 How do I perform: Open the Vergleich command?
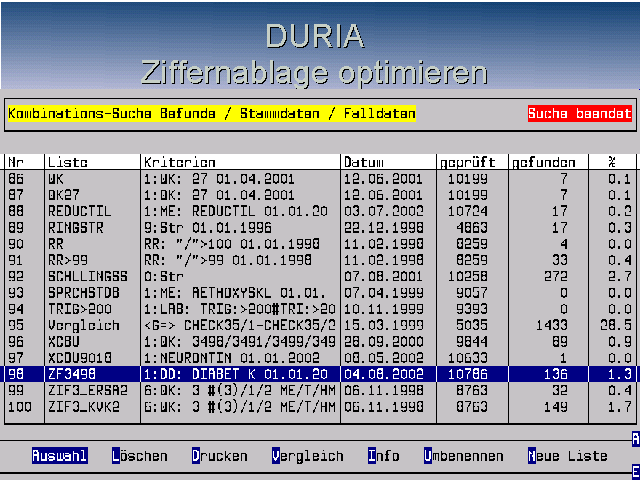pos(307,456)
